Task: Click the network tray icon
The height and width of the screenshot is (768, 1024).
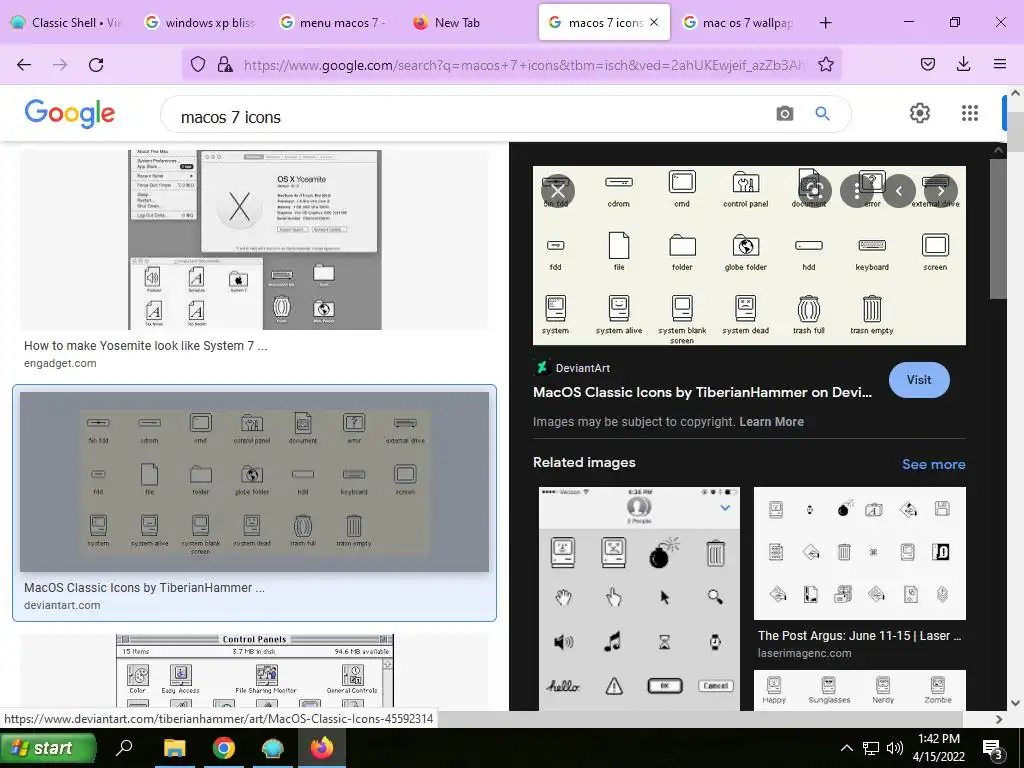Action: pyautogui.click(x=871, y=748)
